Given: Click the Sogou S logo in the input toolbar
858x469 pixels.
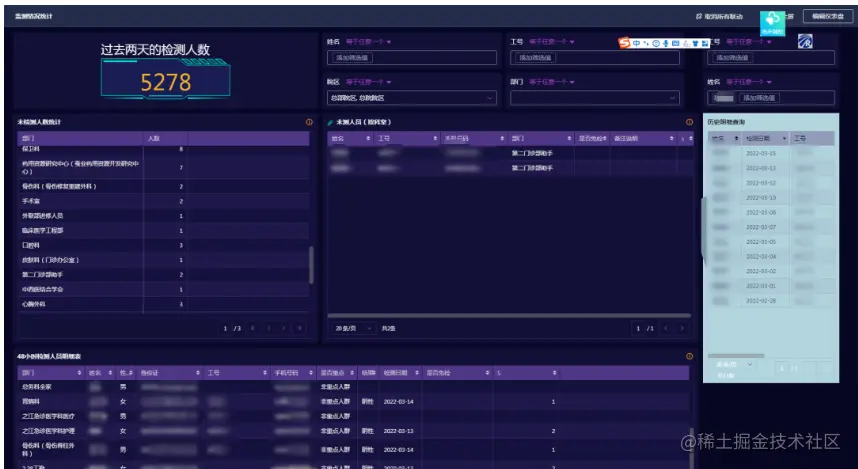Looking at the screenshot, I should coord(624,43).
